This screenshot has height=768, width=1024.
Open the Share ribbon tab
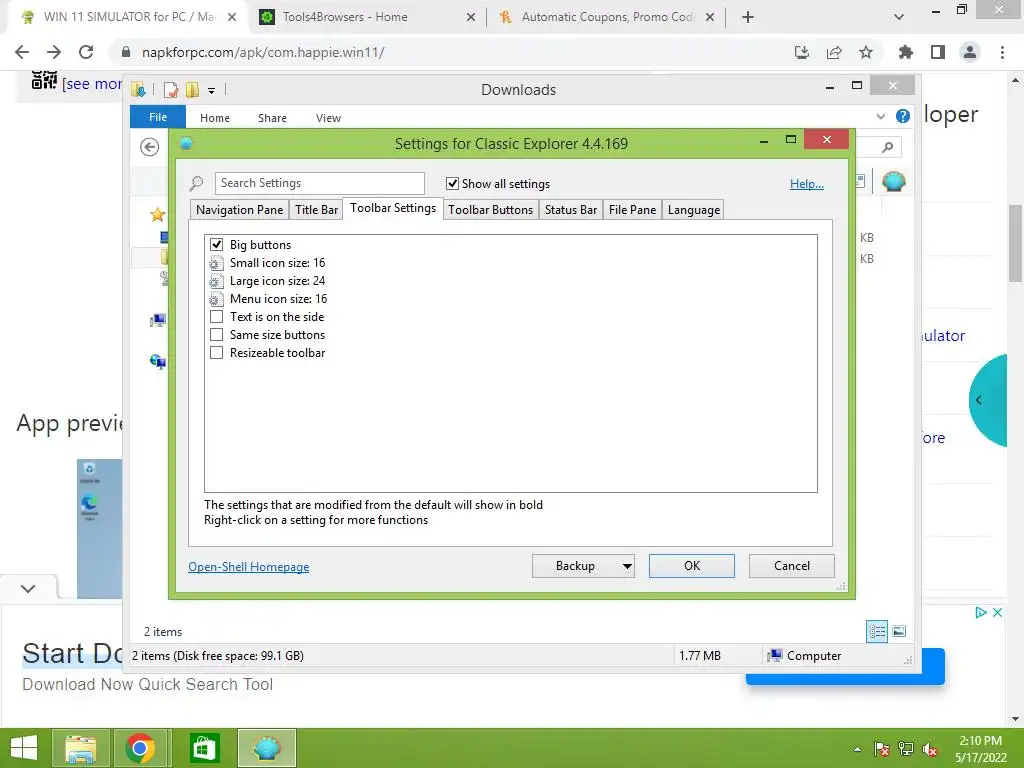(x=272, y=118)
